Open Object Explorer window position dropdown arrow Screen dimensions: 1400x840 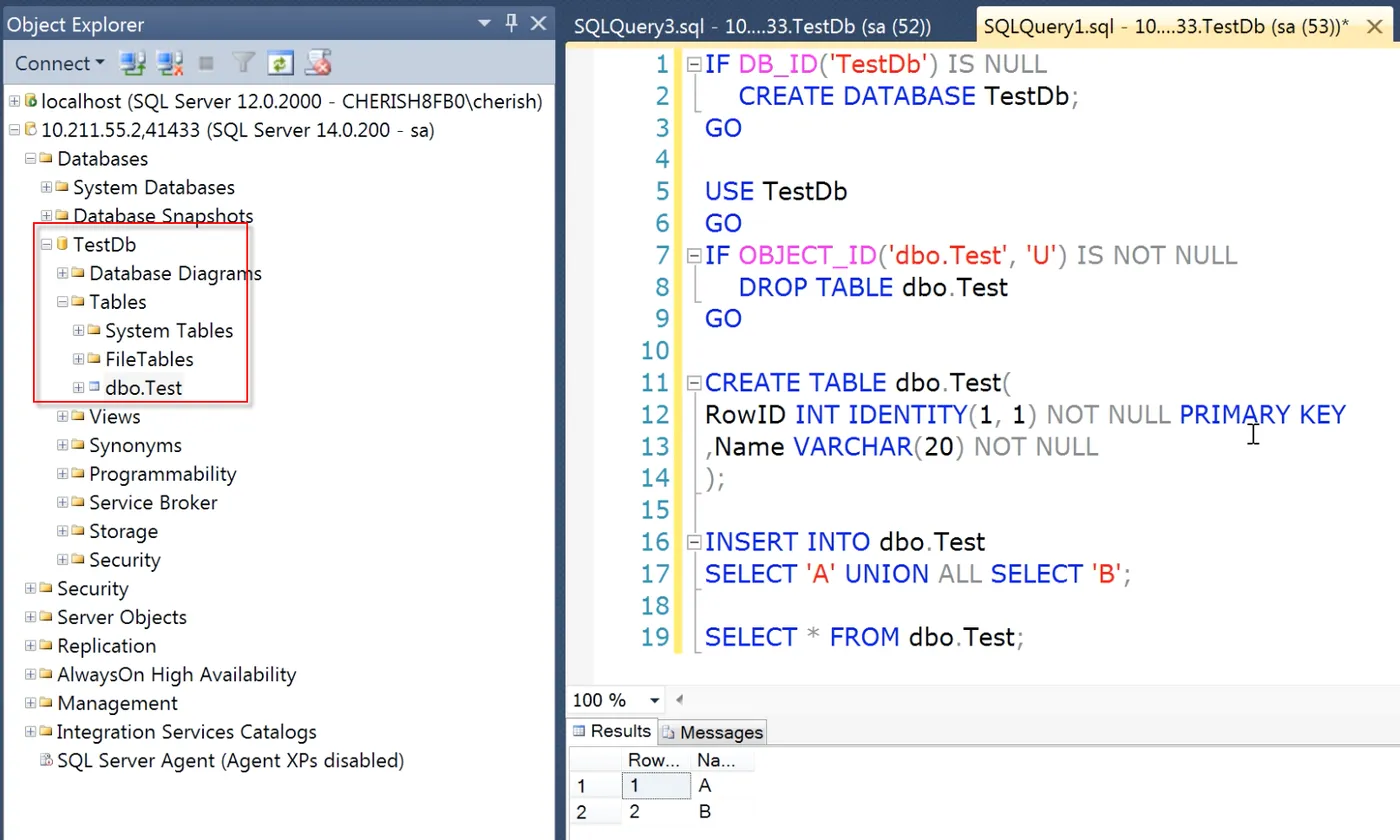pyautogui.click(x=485, y=23)
